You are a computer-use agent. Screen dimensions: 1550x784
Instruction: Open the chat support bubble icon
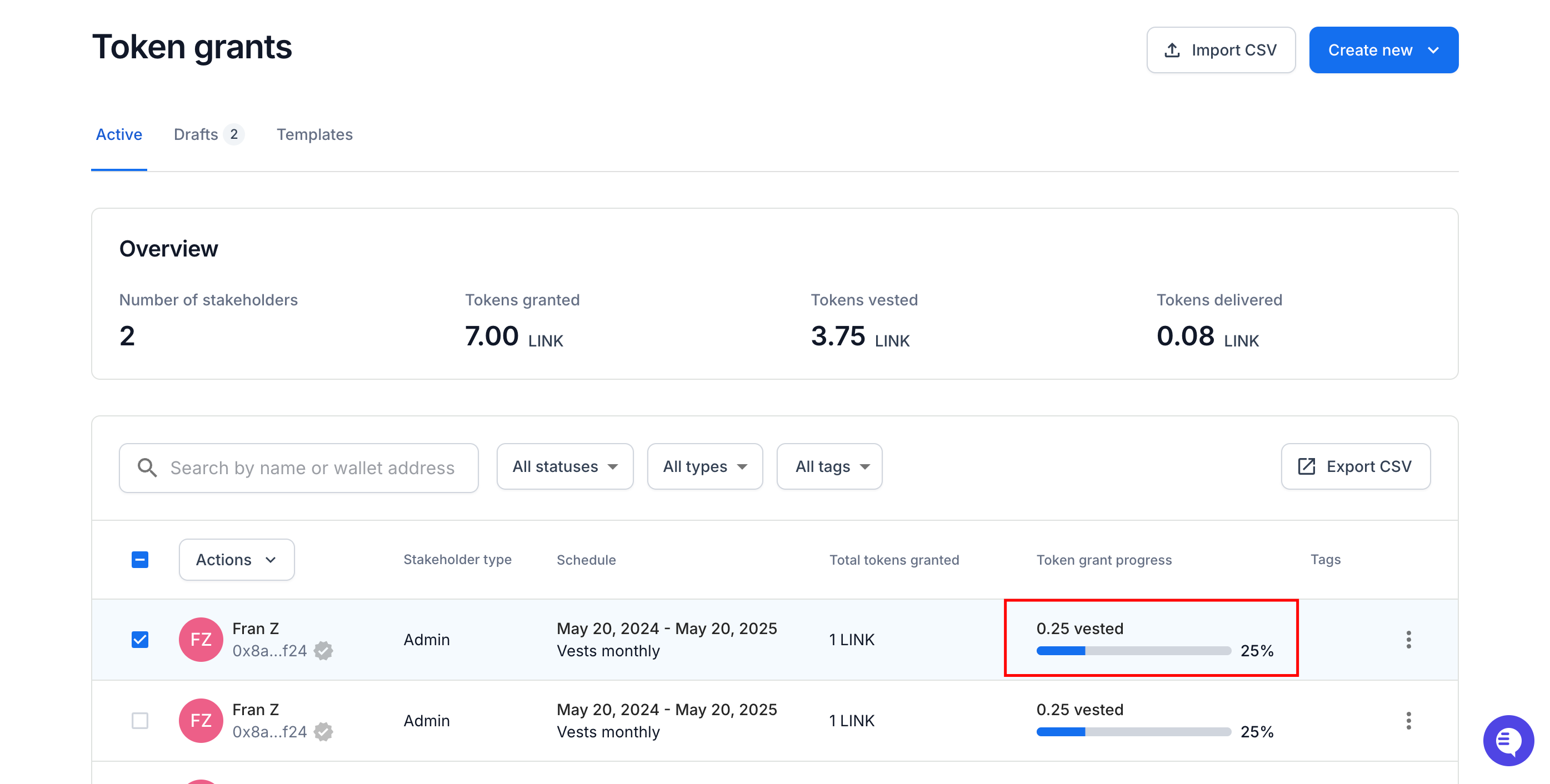(x=1507, y=740)
